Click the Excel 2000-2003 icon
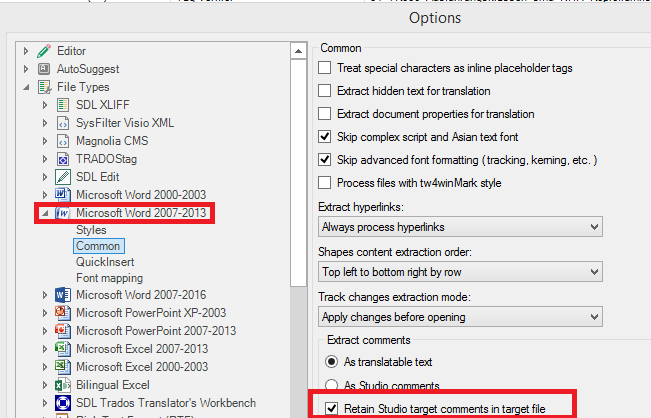Image resolution: width=651 pixels, height=418 pixels. pyautogui.click(x=63, y=367)
